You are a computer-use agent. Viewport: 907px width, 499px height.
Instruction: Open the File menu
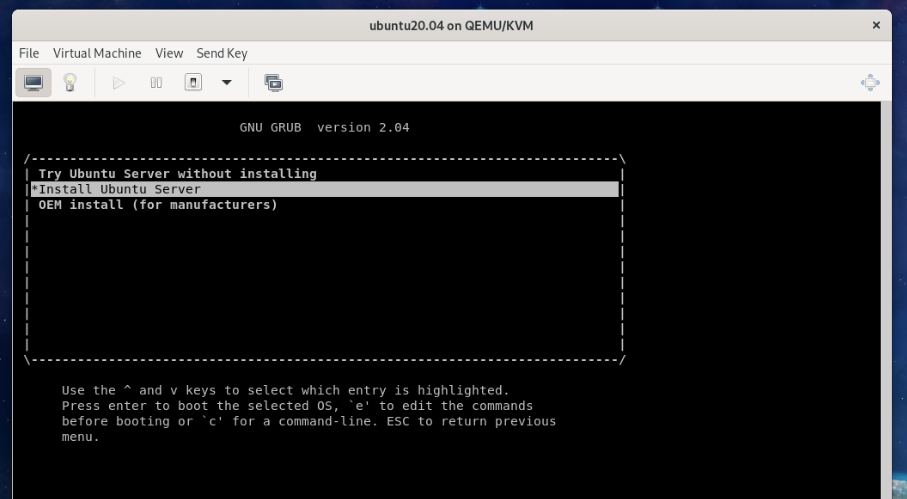pos(29,53)
